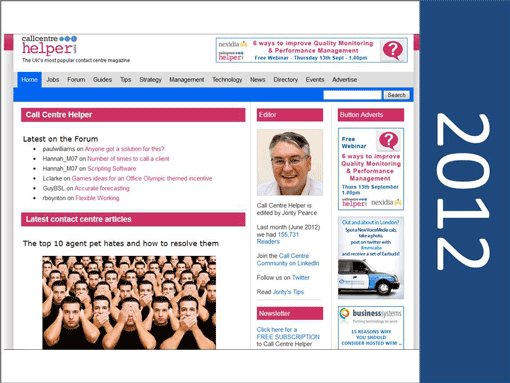This screenshot has width=510, height=383.
Task: Go to the Jobs menu item
Action: click(53, 80)
